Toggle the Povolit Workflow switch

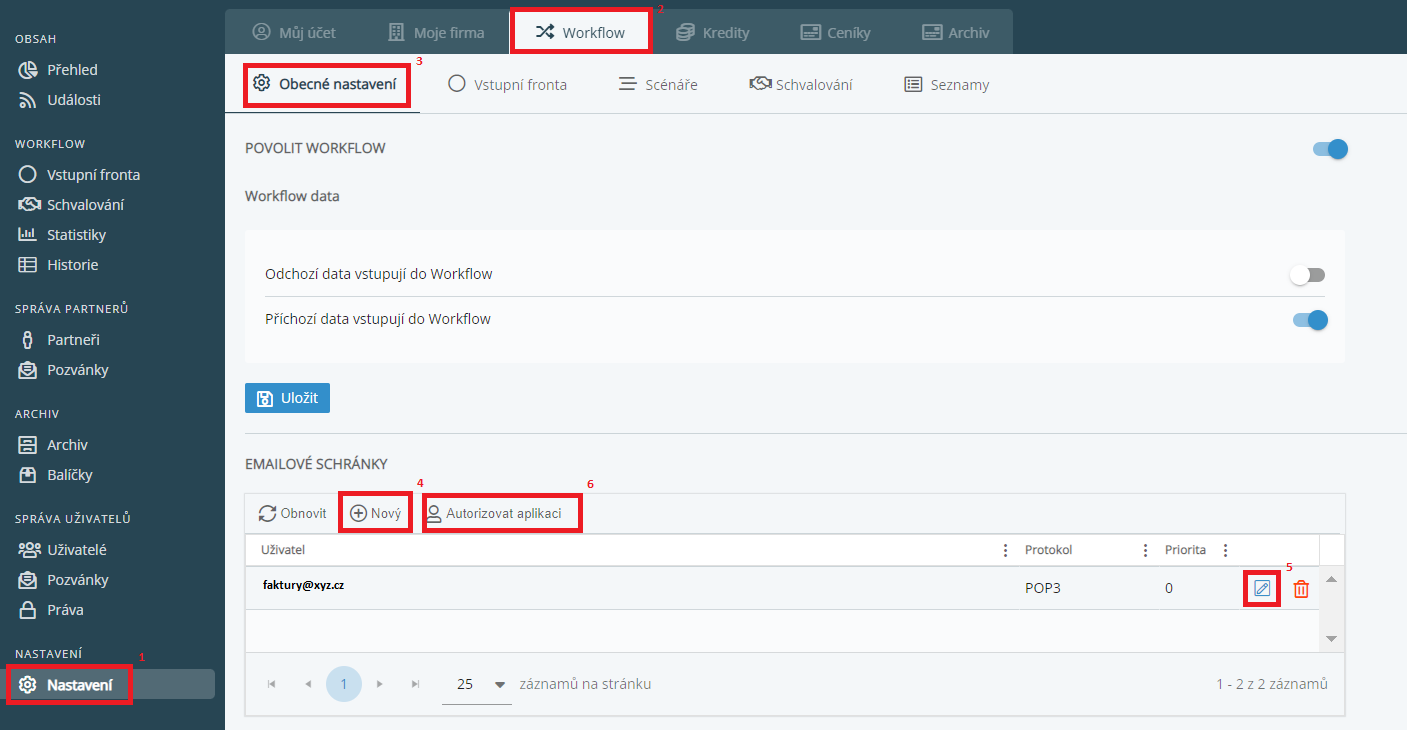(x=1330, y=149)
